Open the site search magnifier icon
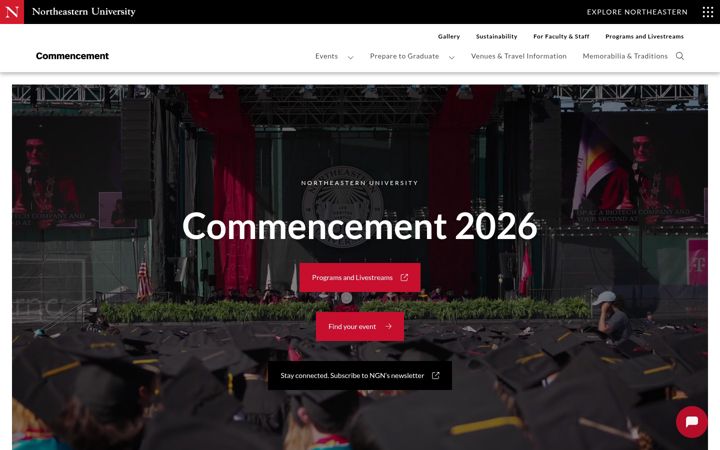720x450 pixels. point(680,56)
